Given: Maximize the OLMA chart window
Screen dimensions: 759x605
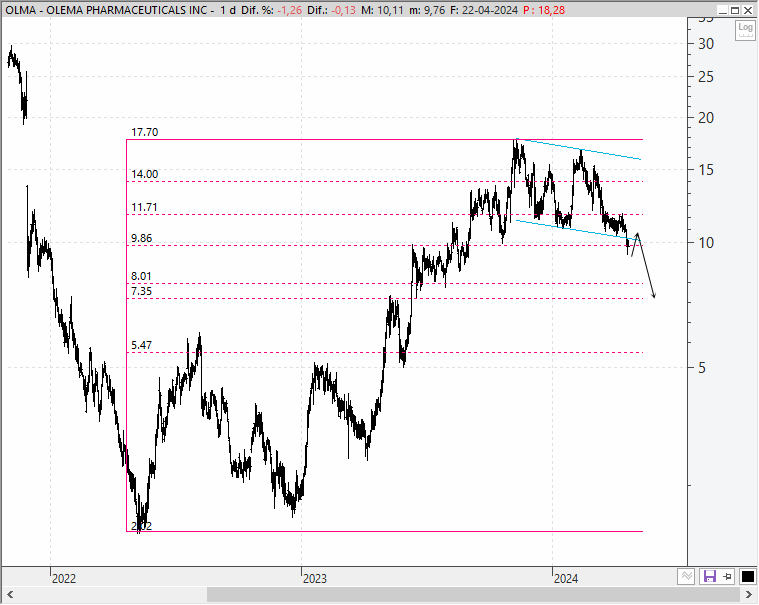Looking at the screenshot, I should [735, 10].
